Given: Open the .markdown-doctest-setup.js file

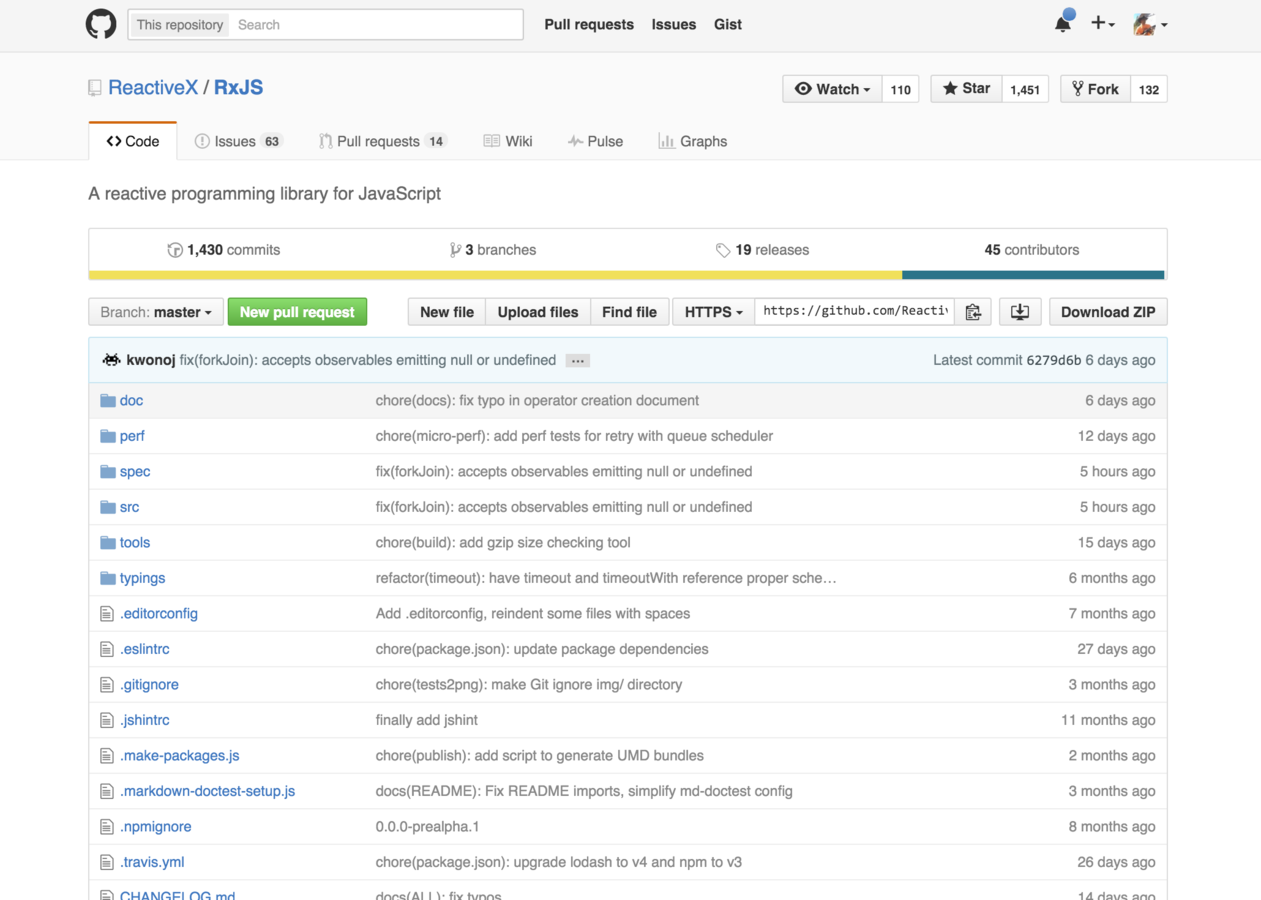Looking at the screenshot, I should tap(207, 791).
